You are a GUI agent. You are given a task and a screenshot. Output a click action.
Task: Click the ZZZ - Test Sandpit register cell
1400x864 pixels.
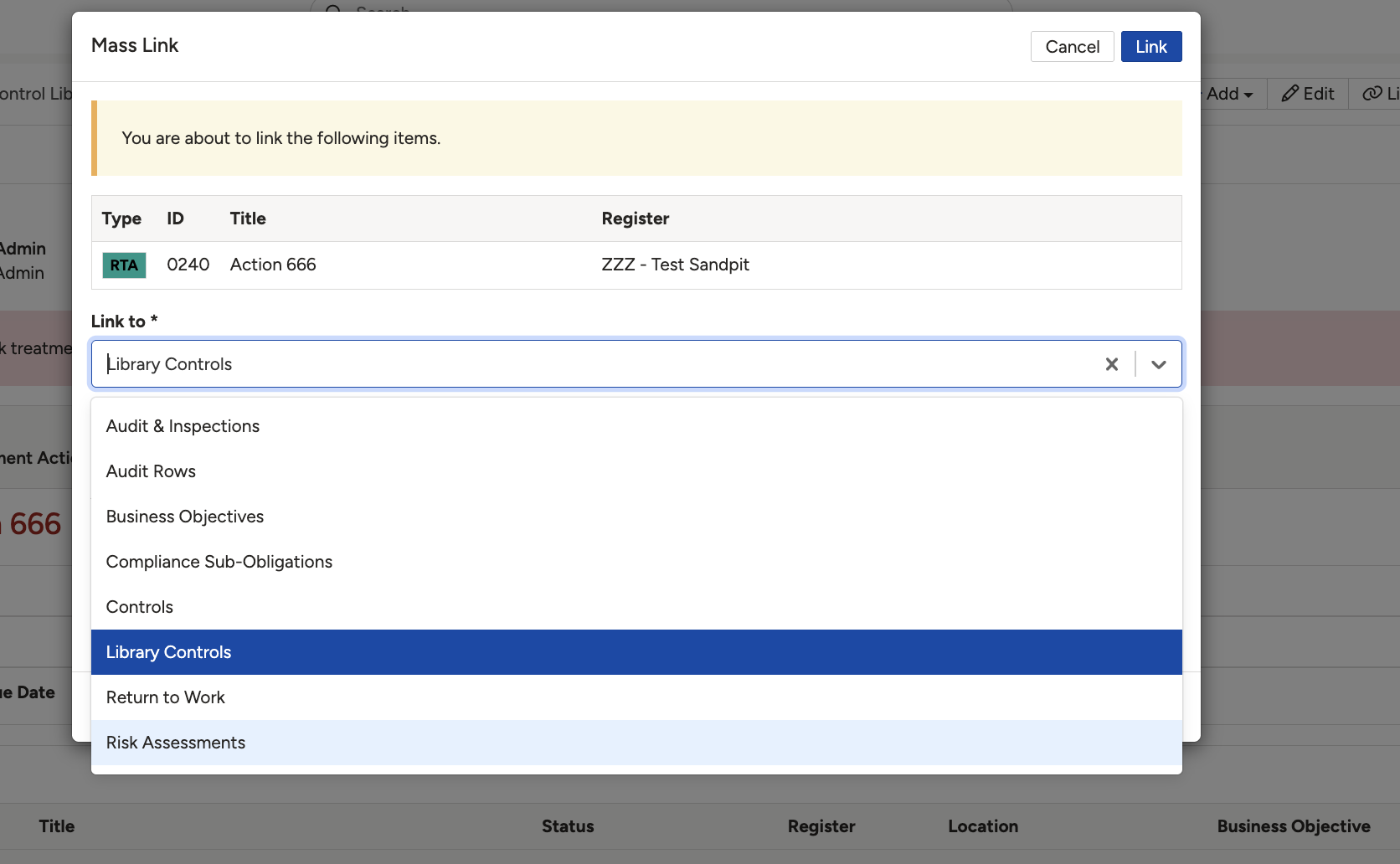pos(676,265)
